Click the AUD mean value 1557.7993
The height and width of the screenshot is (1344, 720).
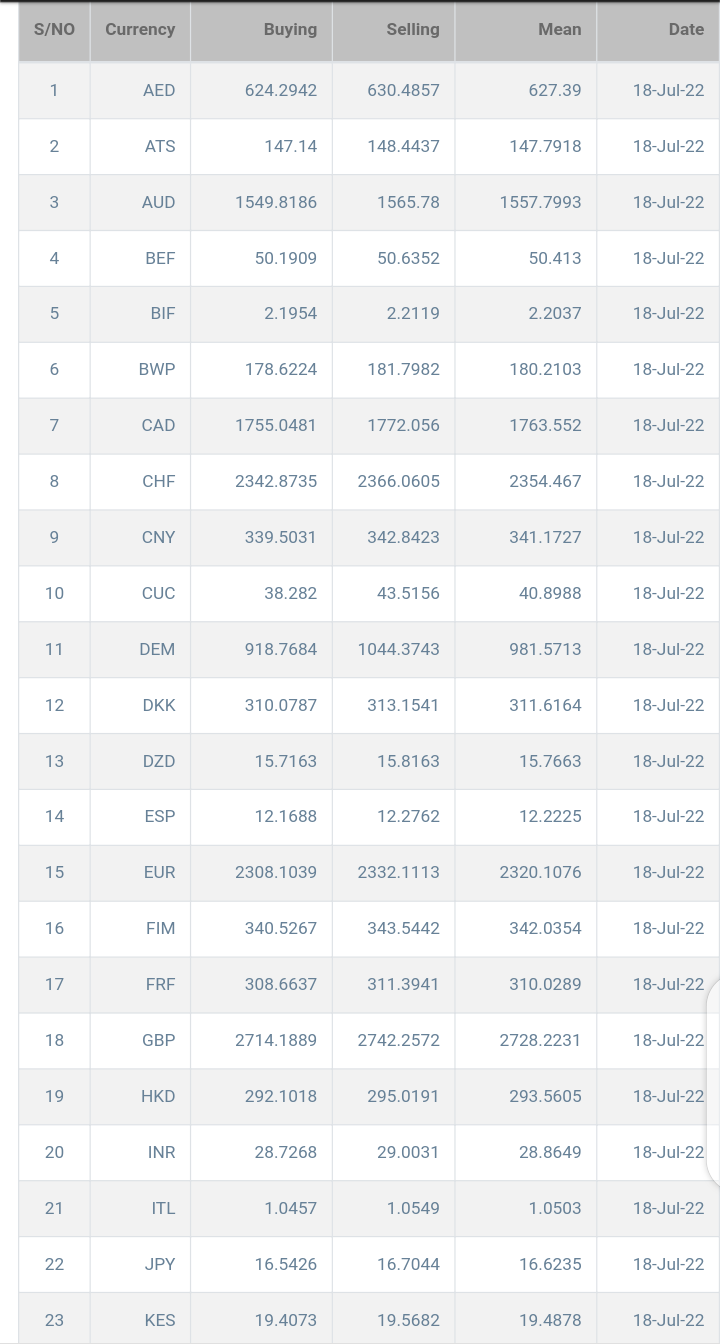point(540,202)
